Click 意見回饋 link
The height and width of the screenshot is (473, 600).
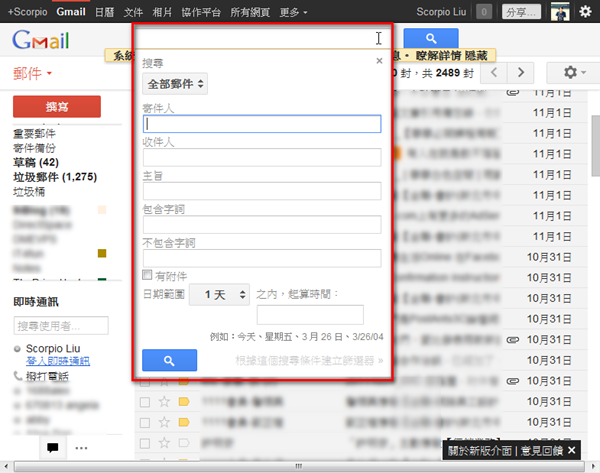(542, 450)
